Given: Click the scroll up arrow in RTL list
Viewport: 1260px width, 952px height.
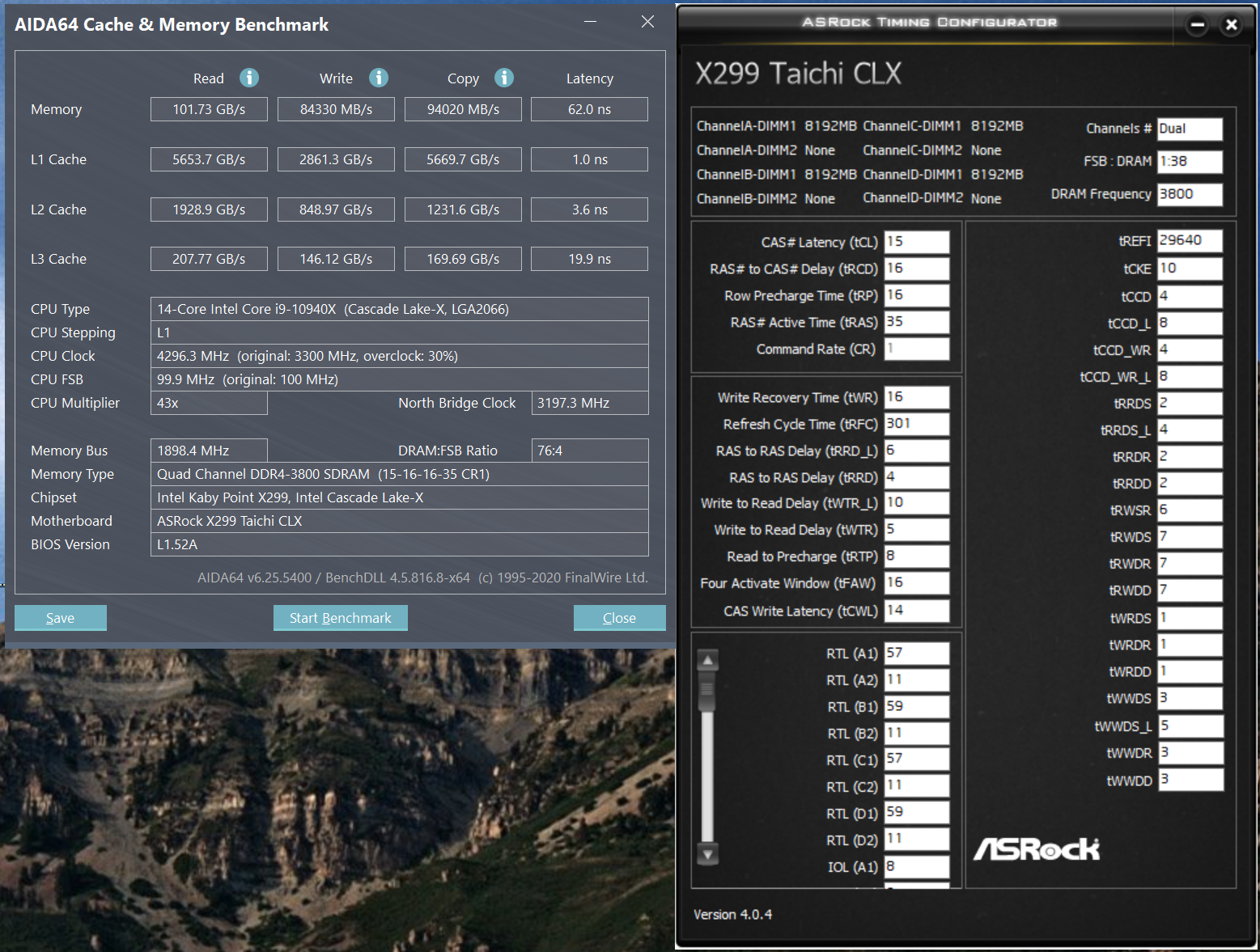Looking at the screenshot, I should point(708,660).
